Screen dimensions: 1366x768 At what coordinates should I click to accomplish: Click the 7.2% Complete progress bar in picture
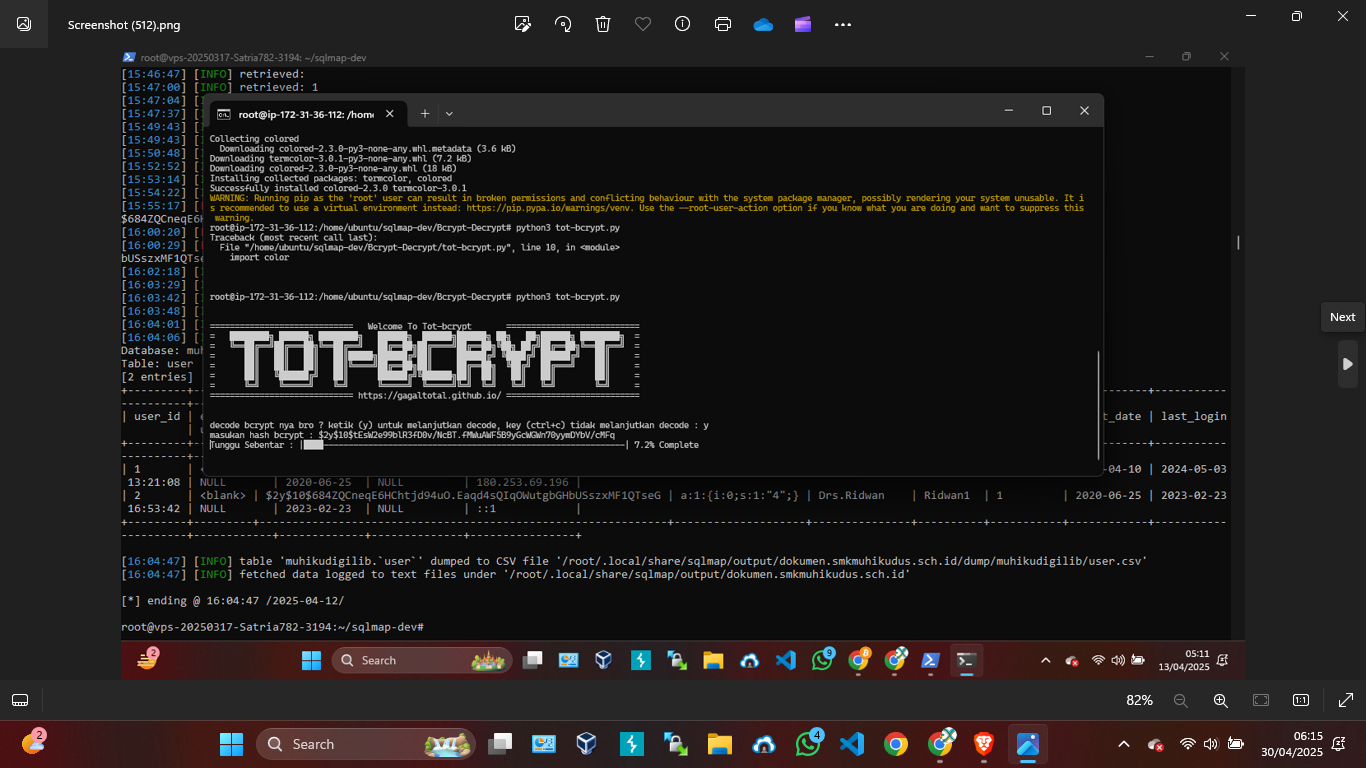click(464, 445)
